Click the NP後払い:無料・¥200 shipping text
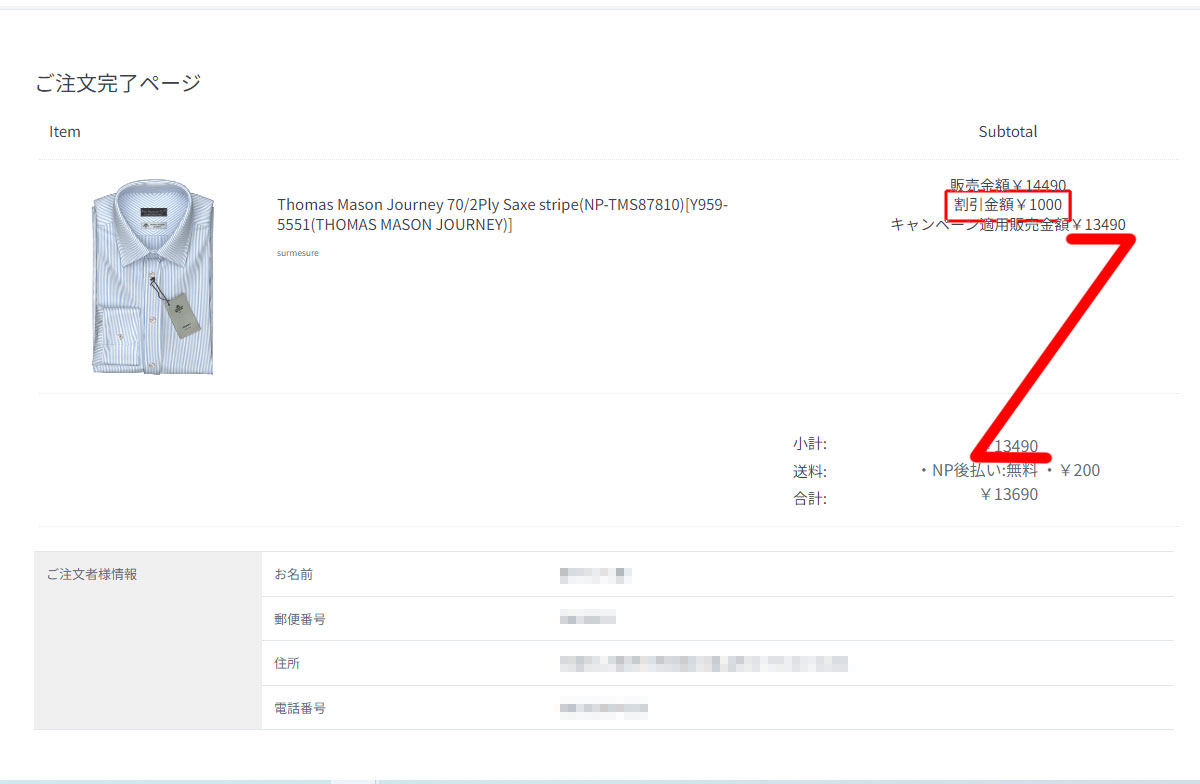 click(x=1008, y=471)
